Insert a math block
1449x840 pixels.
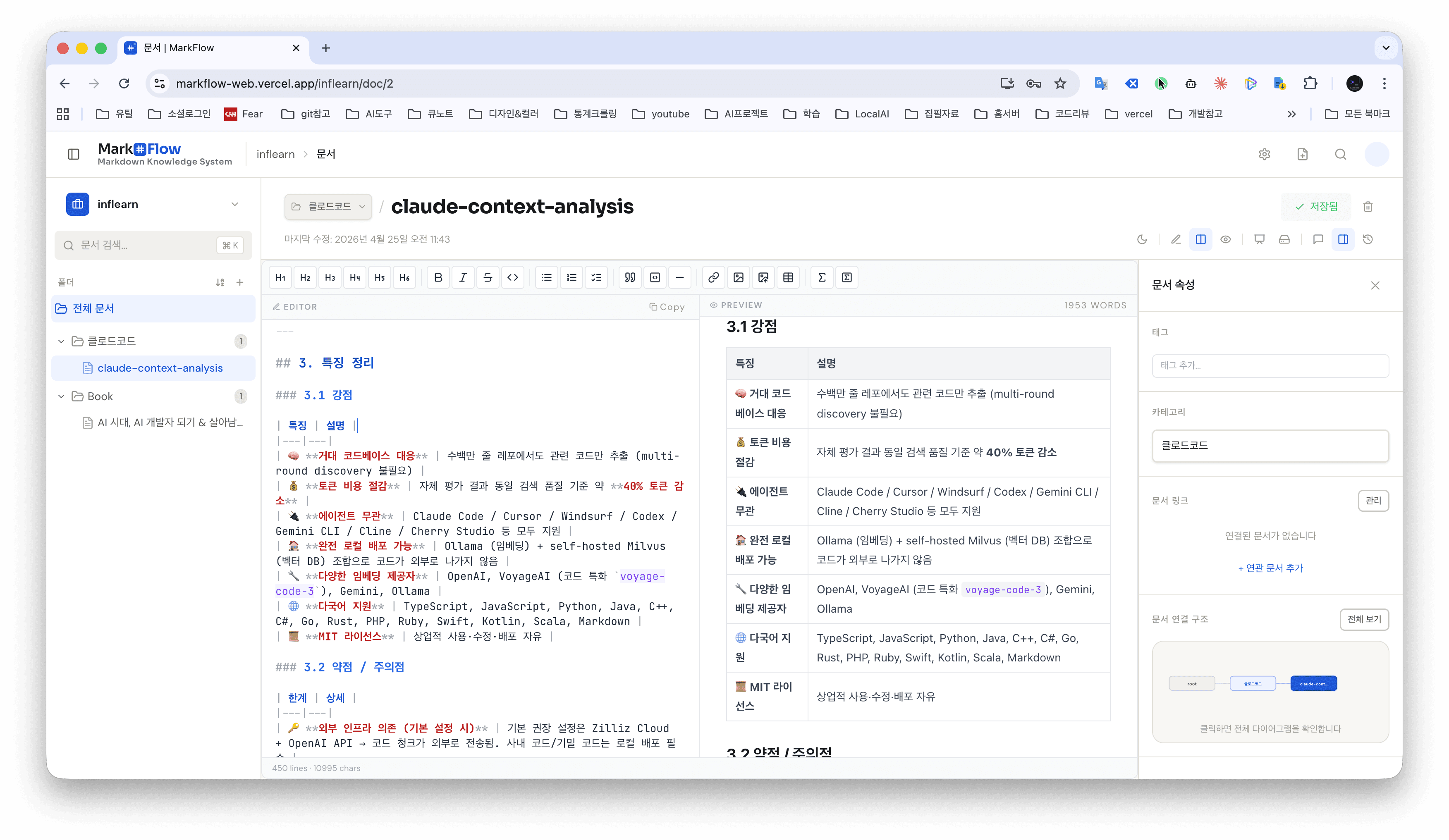coord(846,278)
